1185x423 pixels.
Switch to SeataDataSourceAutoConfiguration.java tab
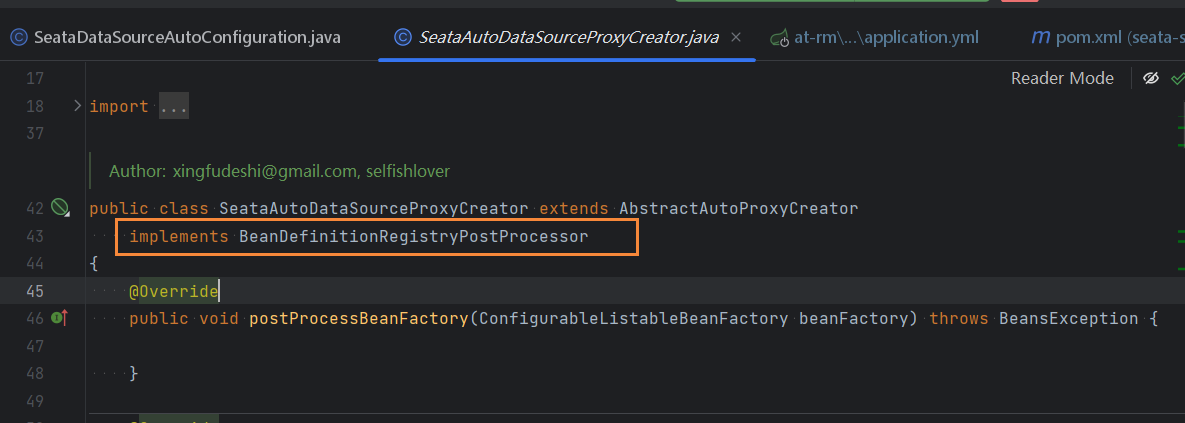(x=186, y=38)
